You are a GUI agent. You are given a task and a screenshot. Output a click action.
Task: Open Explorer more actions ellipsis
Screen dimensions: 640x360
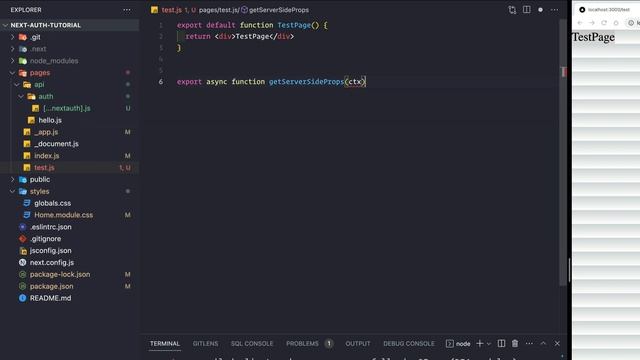click(x=127, y=10)
